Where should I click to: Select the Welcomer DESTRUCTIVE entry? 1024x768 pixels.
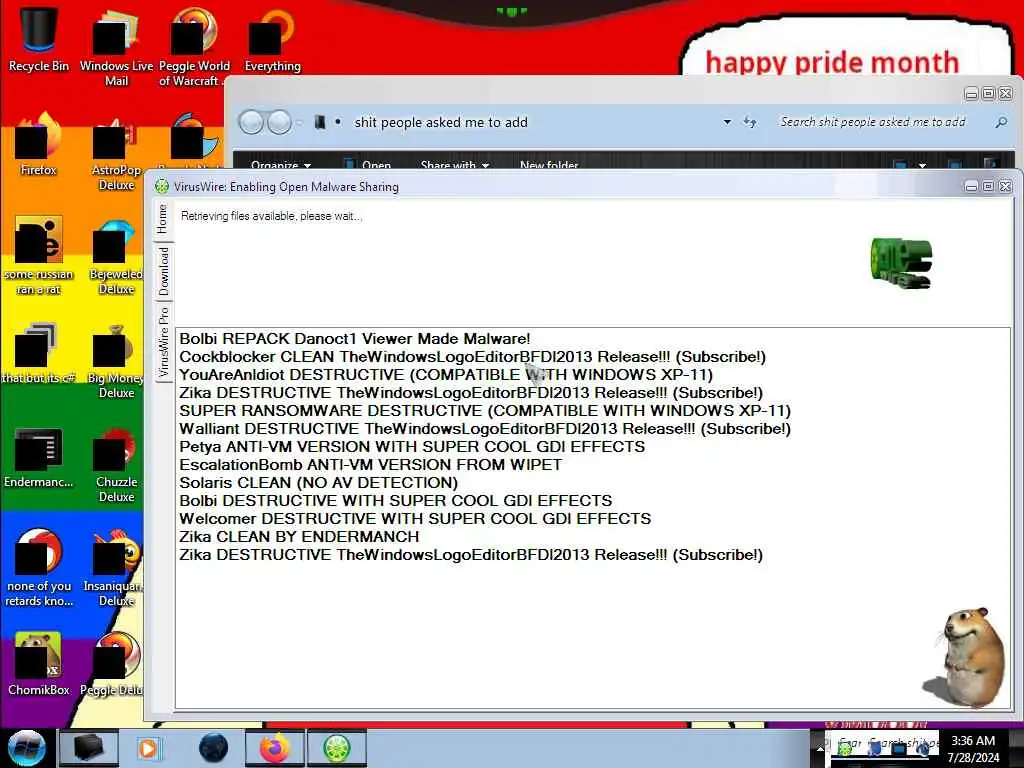pyautogui.click(x=415, y=519)
